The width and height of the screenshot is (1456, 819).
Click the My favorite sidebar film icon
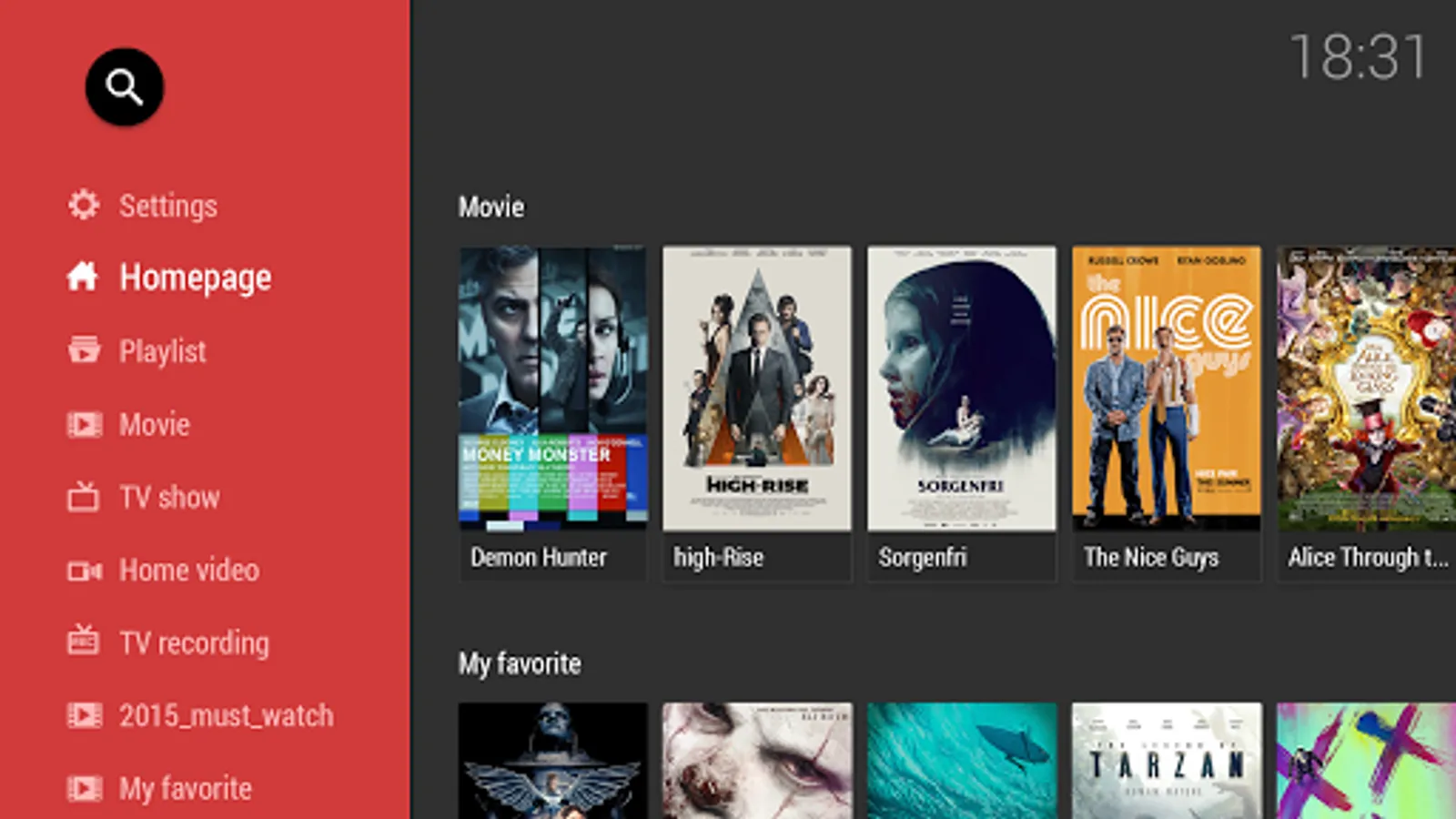[x=84, y=788]
